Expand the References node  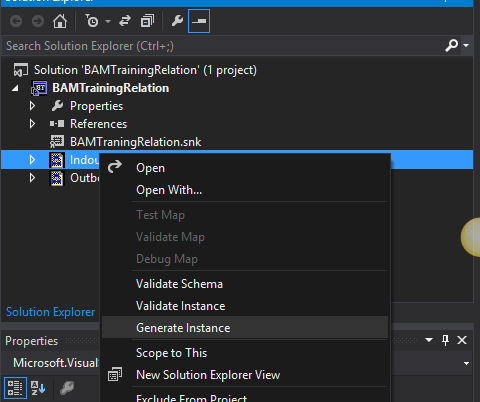[x=32, y=124]
